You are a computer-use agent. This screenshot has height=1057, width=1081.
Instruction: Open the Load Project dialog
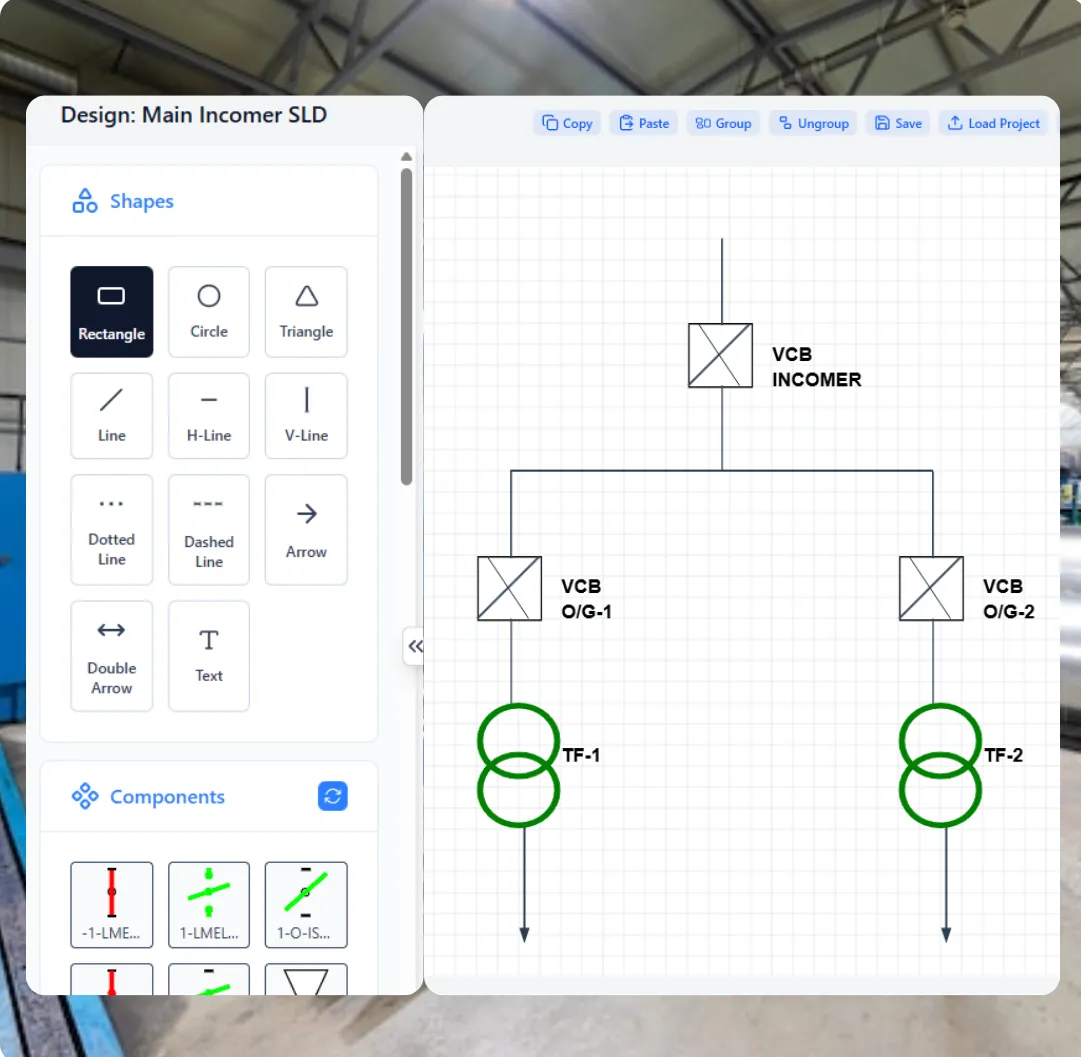pyautogui.click(x=993, y=123)
